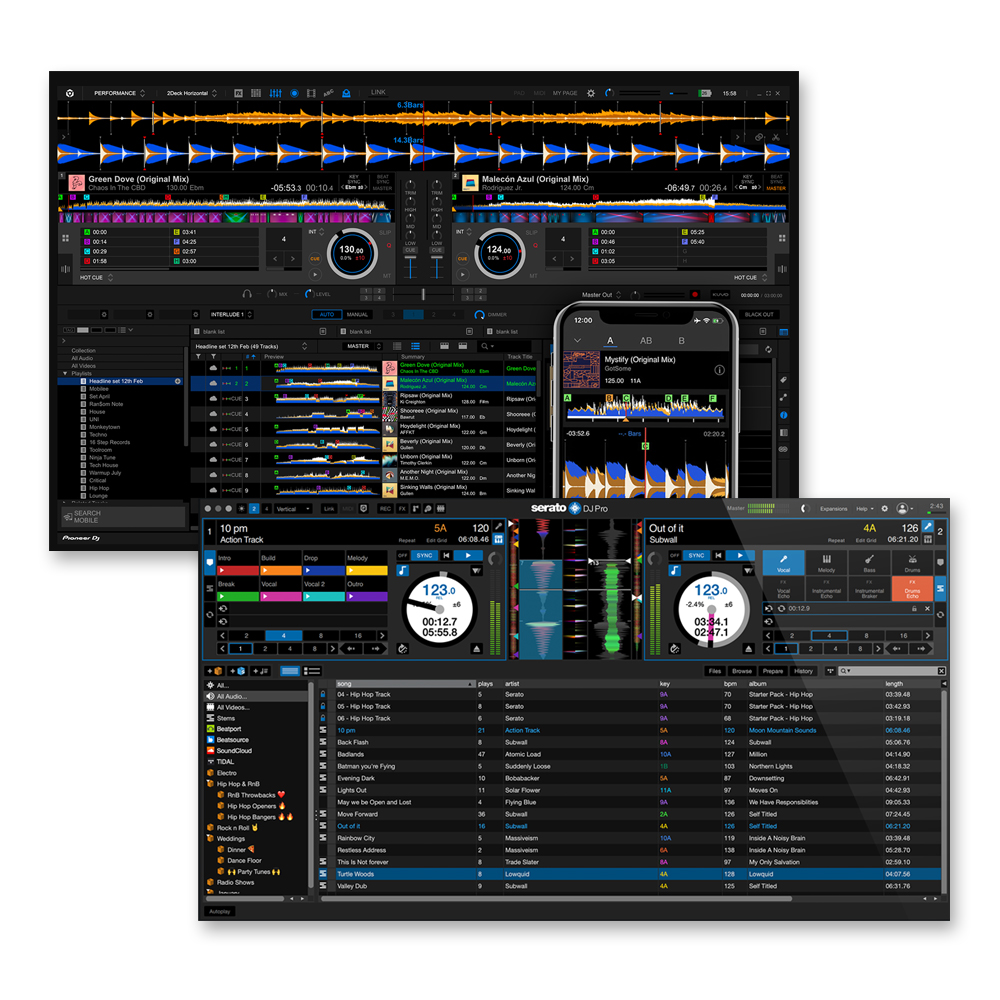Open the mixer panel icon in rekordbox toolbar
The image size is (1000, 1000).
coord(276,93)
